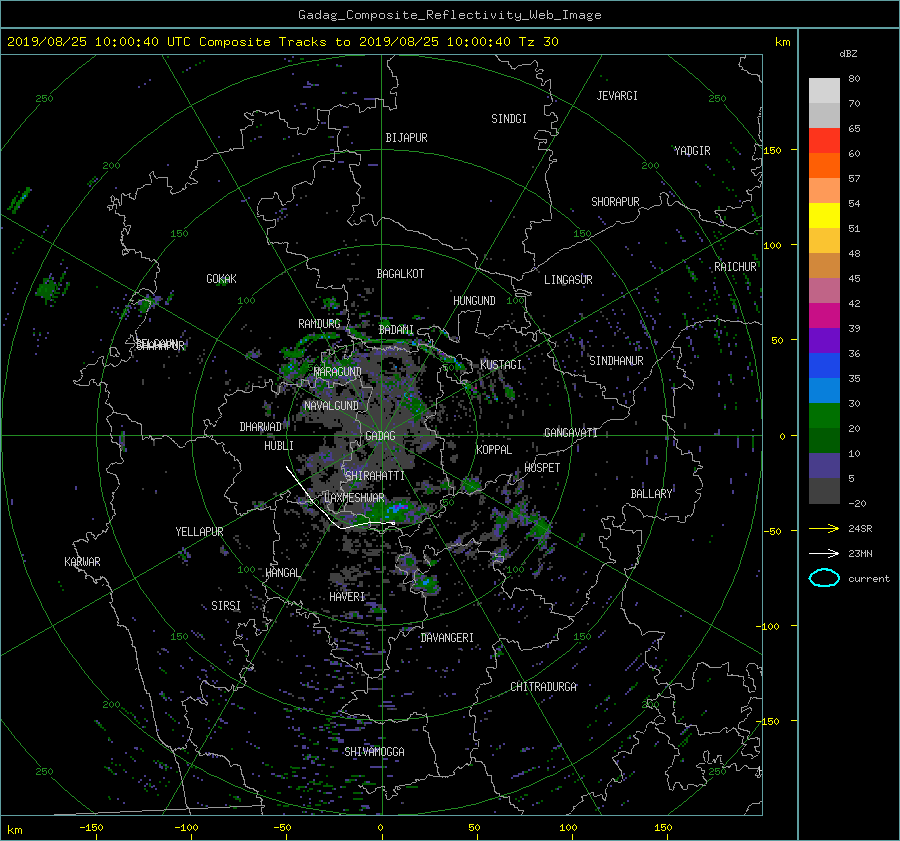Screen dimensions: 900x841
Task: Click the BADAMI city label
Action: [x=396, y=330]
